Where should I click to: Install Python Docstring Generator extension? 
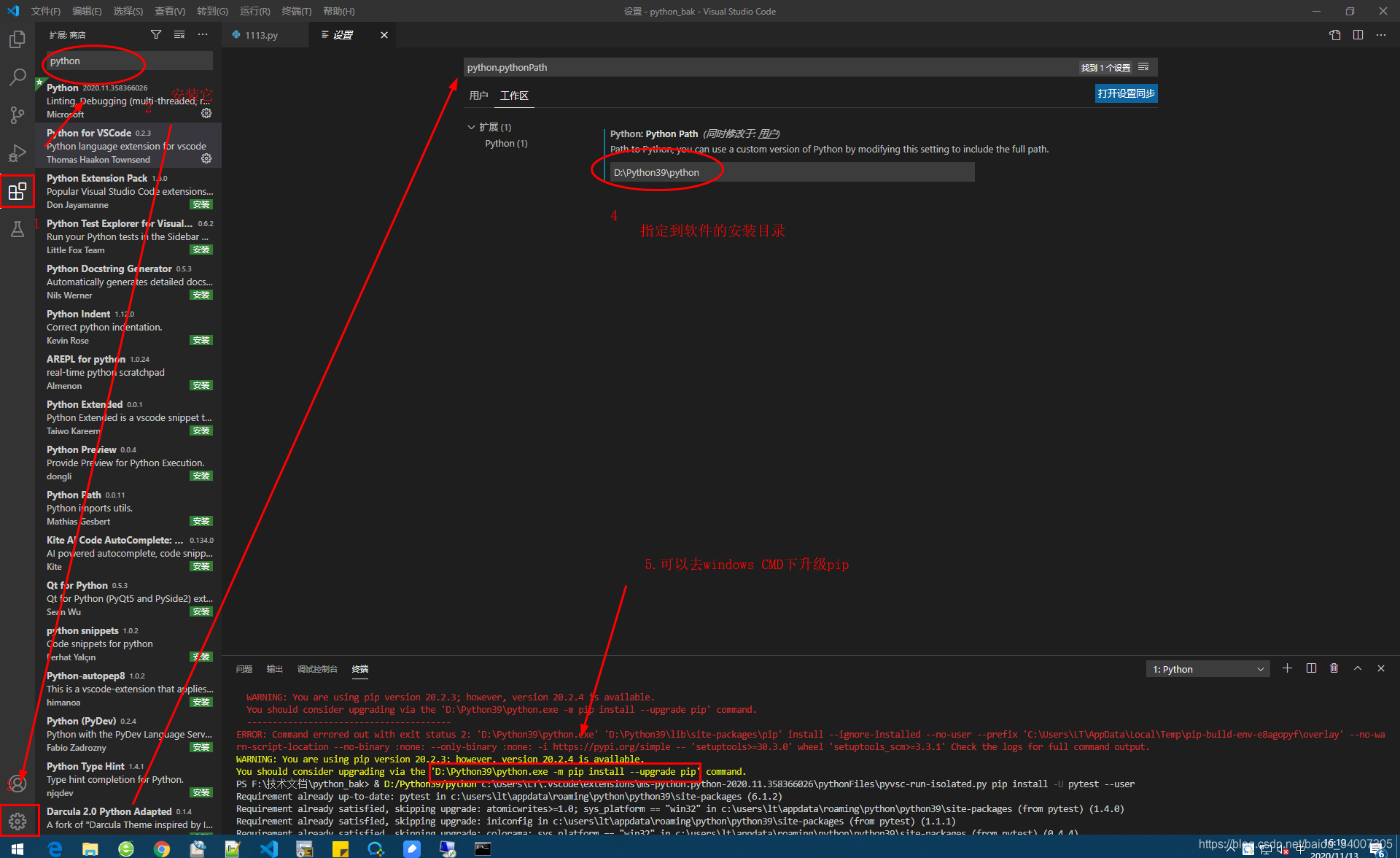(x=201, y=295)
